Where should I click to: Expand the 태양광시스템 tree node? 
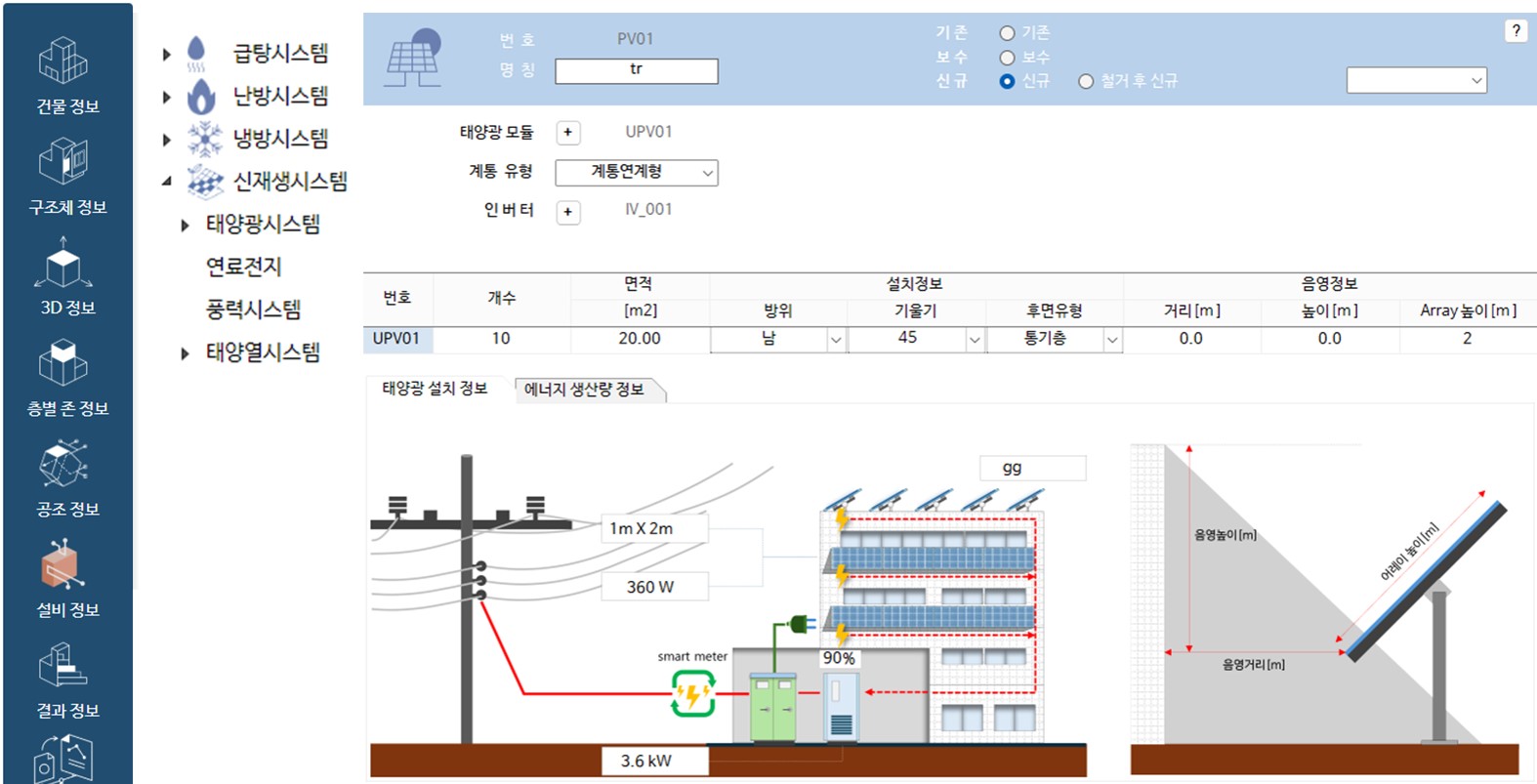tap(185, 226)
